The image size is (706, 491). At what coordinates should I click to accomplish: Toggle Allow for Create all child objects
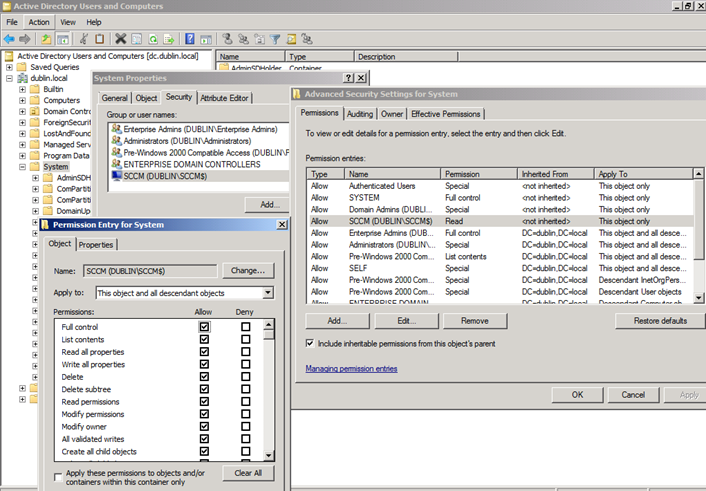click(x=204, y=451)
